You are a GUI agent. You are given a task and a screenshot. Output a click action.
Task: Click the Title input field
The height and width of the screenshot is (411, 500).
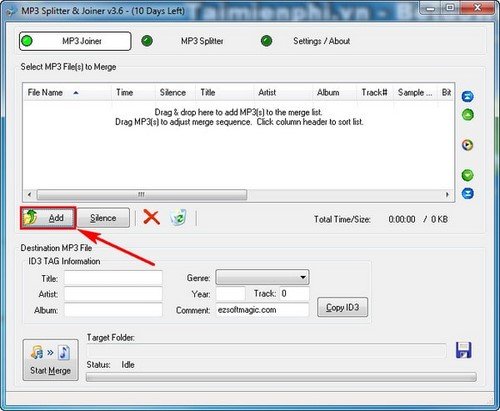point(113,278)
